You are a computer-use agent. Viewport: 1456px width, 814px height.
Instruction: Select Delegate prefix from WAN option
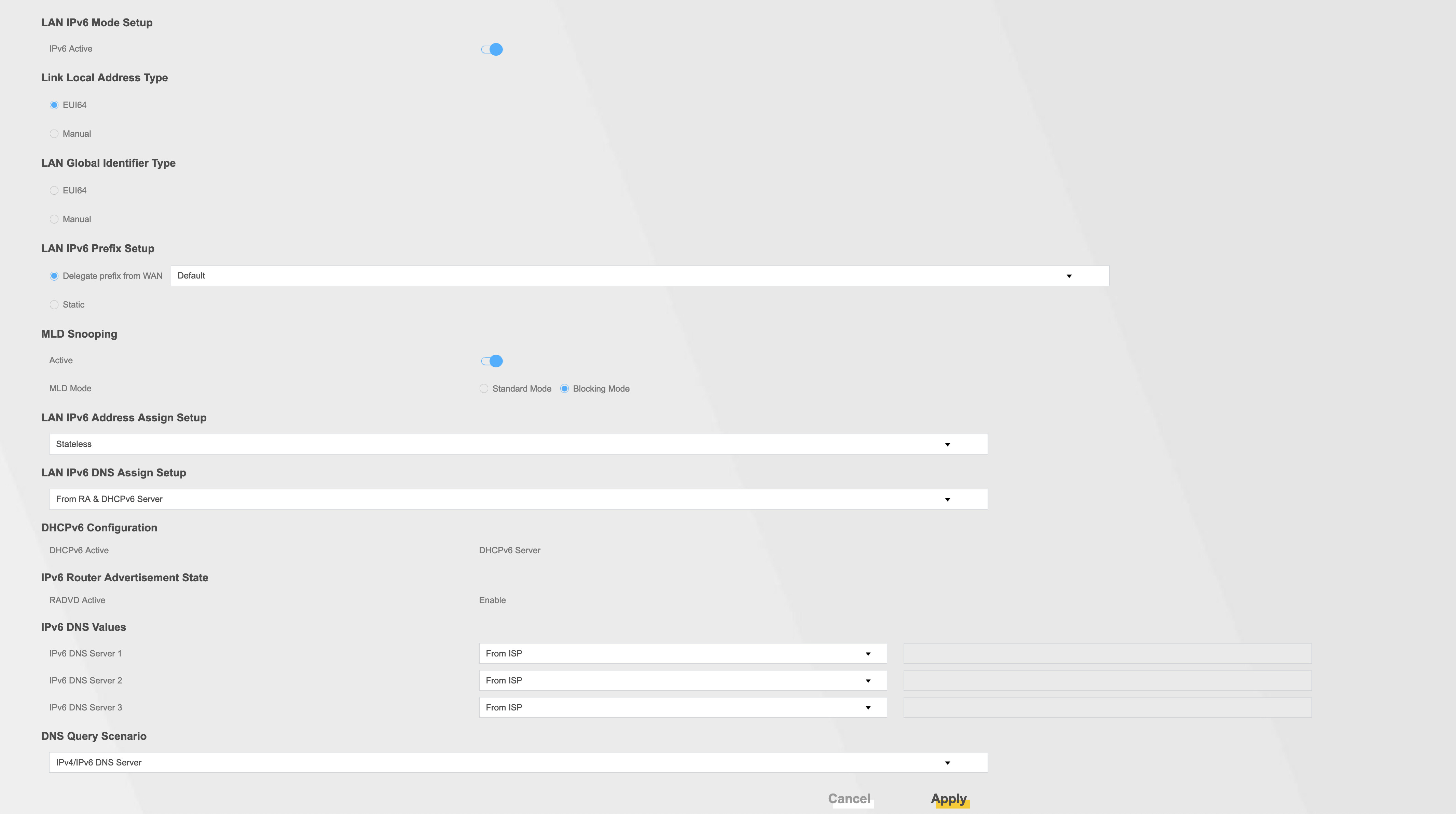point(54,276)
